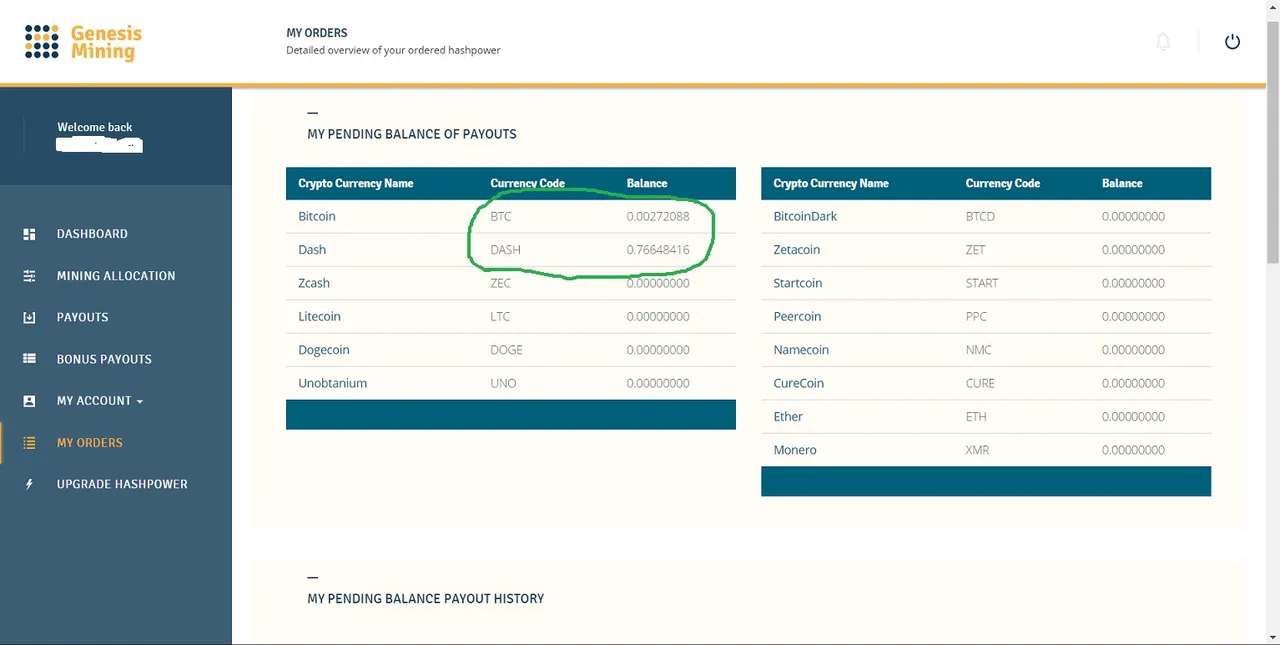Select My Orders in sidebar
The width and height of the screenshot is (1280, 645).
point(89,442)
